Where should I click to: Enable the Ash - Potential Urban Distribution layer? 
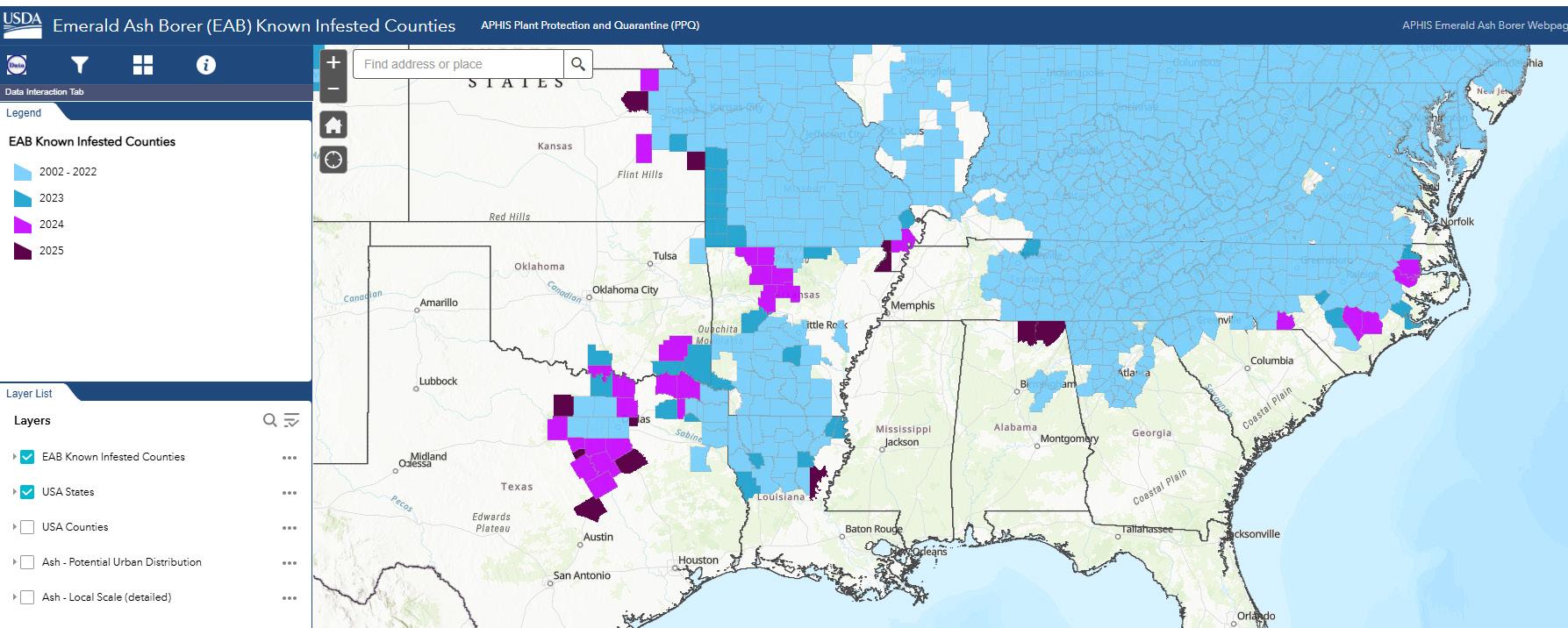pyautogui.click(x=27, y=562)
